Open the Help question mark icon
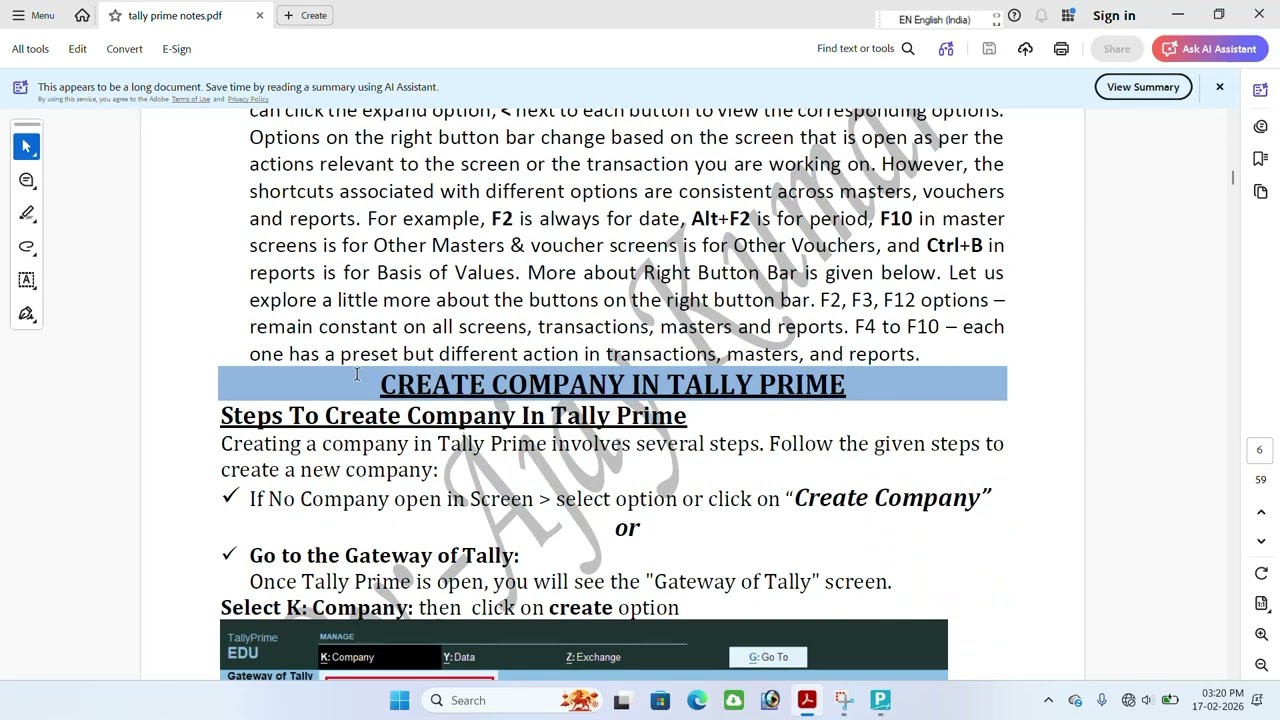The image size is (1280, 720). [1014, 15]
